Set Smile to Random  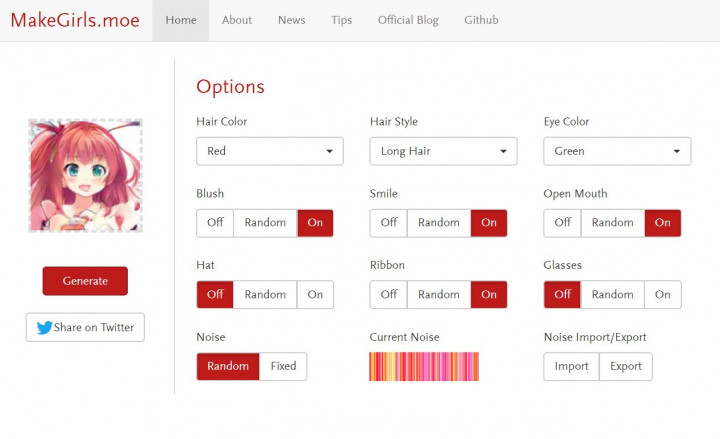pos(439,223)
